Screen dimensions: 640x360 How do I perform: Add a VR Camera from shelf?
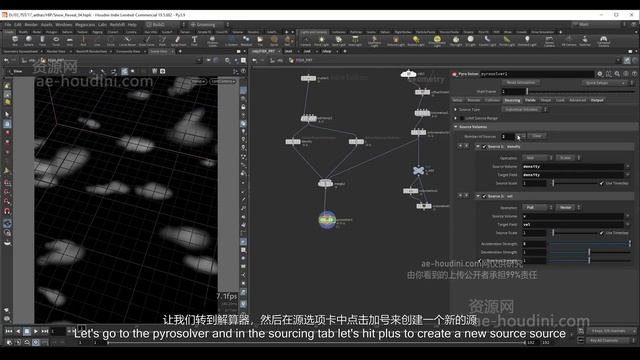(569, 40)
